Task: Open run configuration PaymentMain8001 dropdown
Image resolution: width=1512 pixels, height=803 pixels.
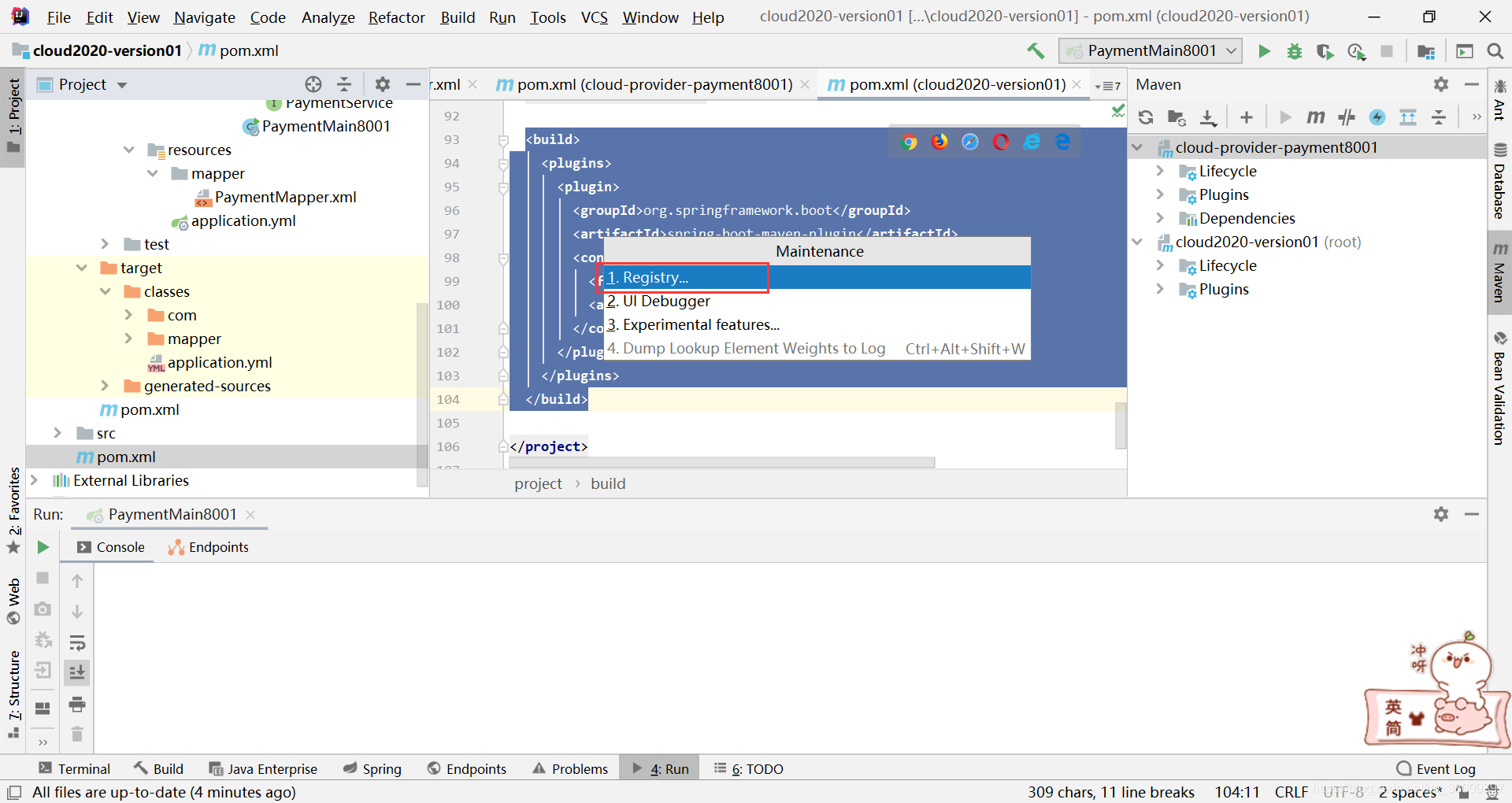Action: pyautogui.click(x=1151, y=51)
